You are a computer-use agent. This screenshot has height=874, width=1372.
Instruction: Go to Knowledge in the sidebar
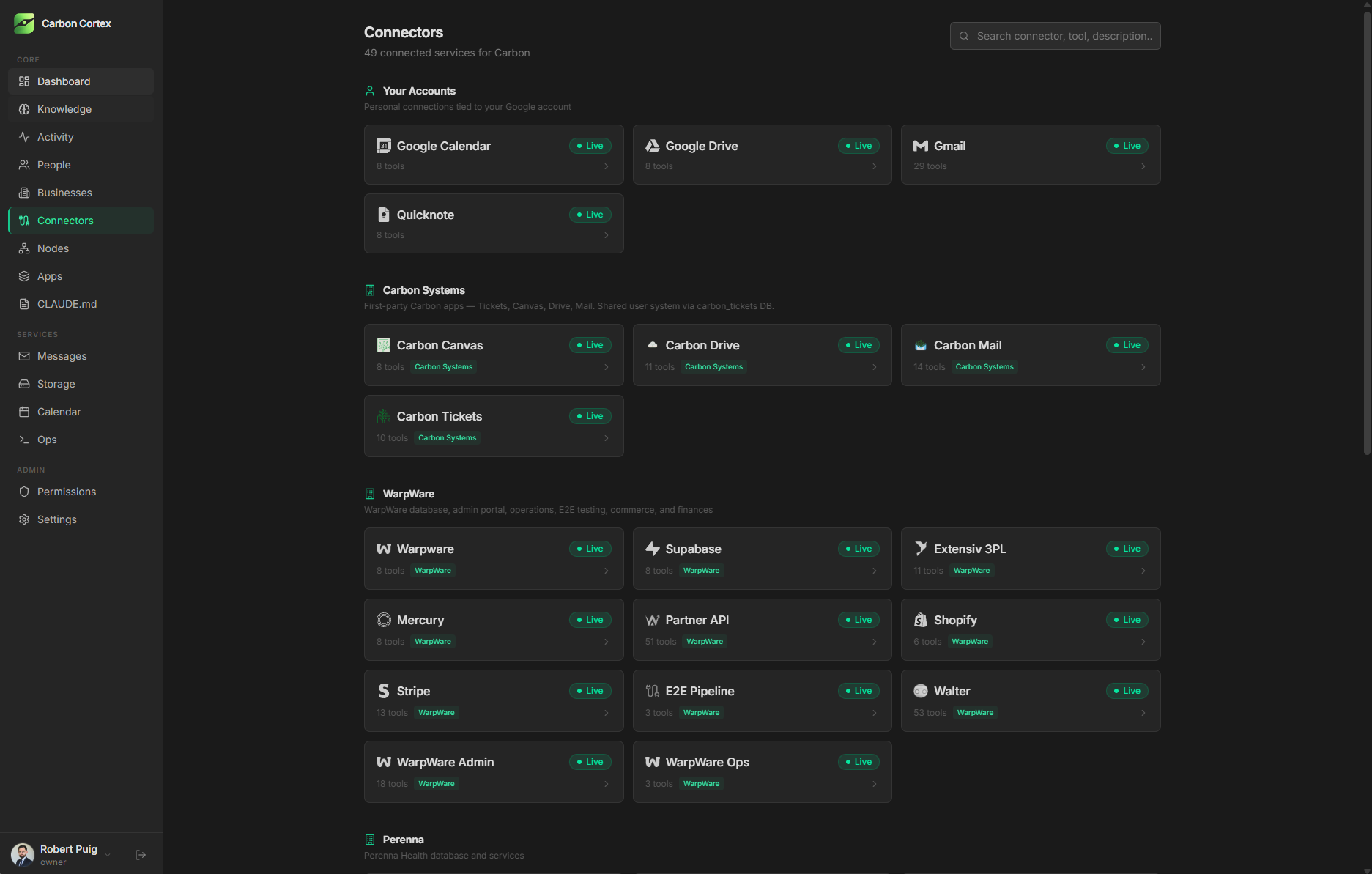click(81, 109)
